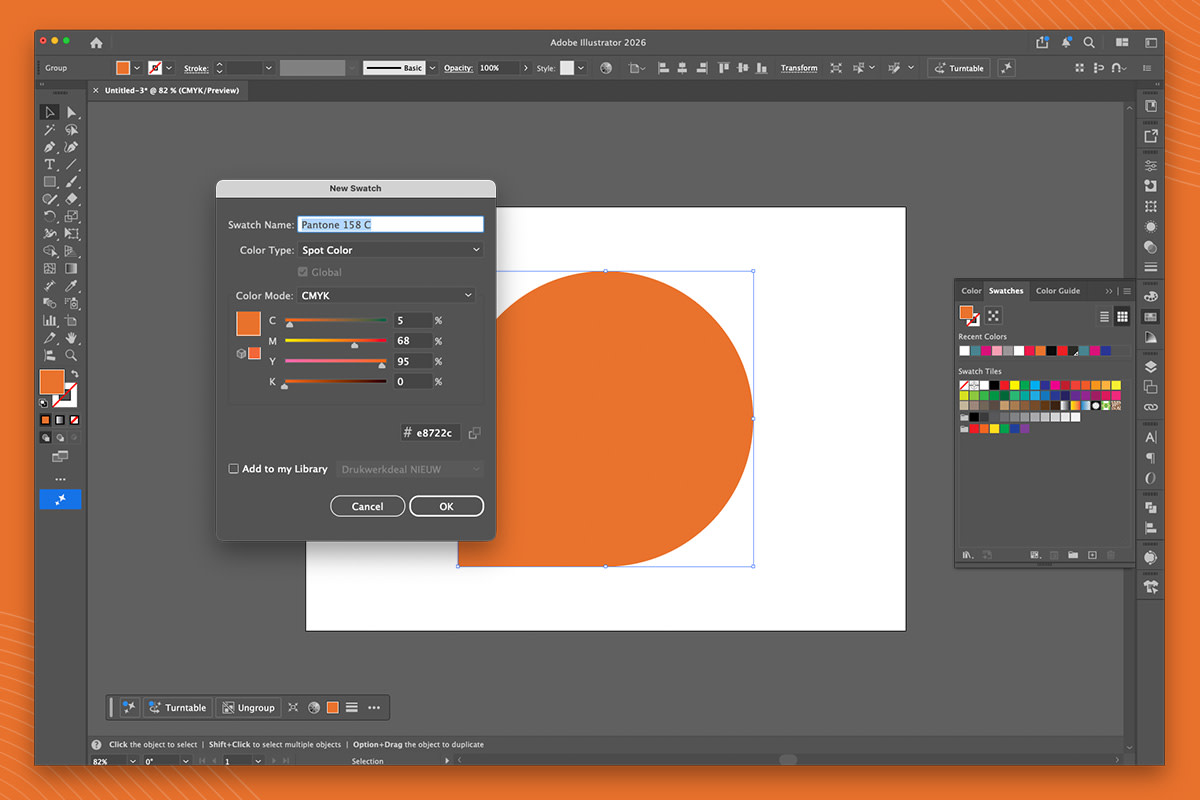Click Turntable in the top control bar

click(958, 68)
